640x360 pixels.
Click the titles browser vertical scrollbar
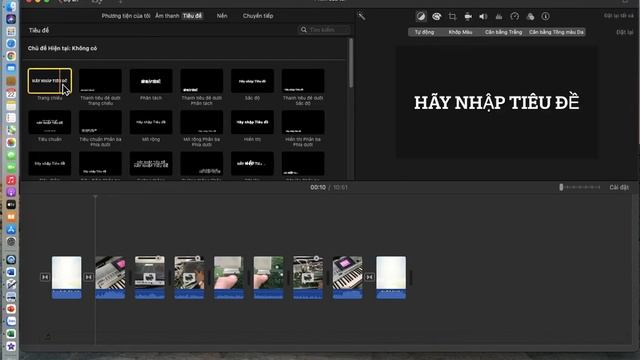tap(351, 63)
